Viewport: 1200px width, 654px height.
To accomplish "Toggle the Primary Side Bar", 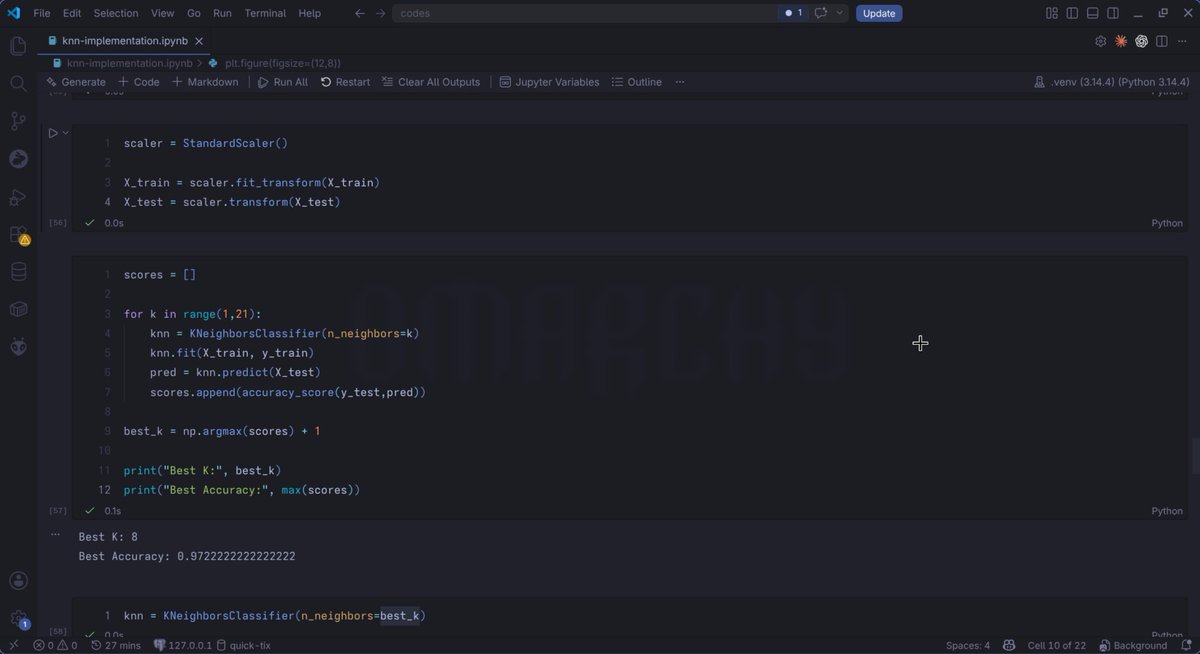I will (1072, 13).
